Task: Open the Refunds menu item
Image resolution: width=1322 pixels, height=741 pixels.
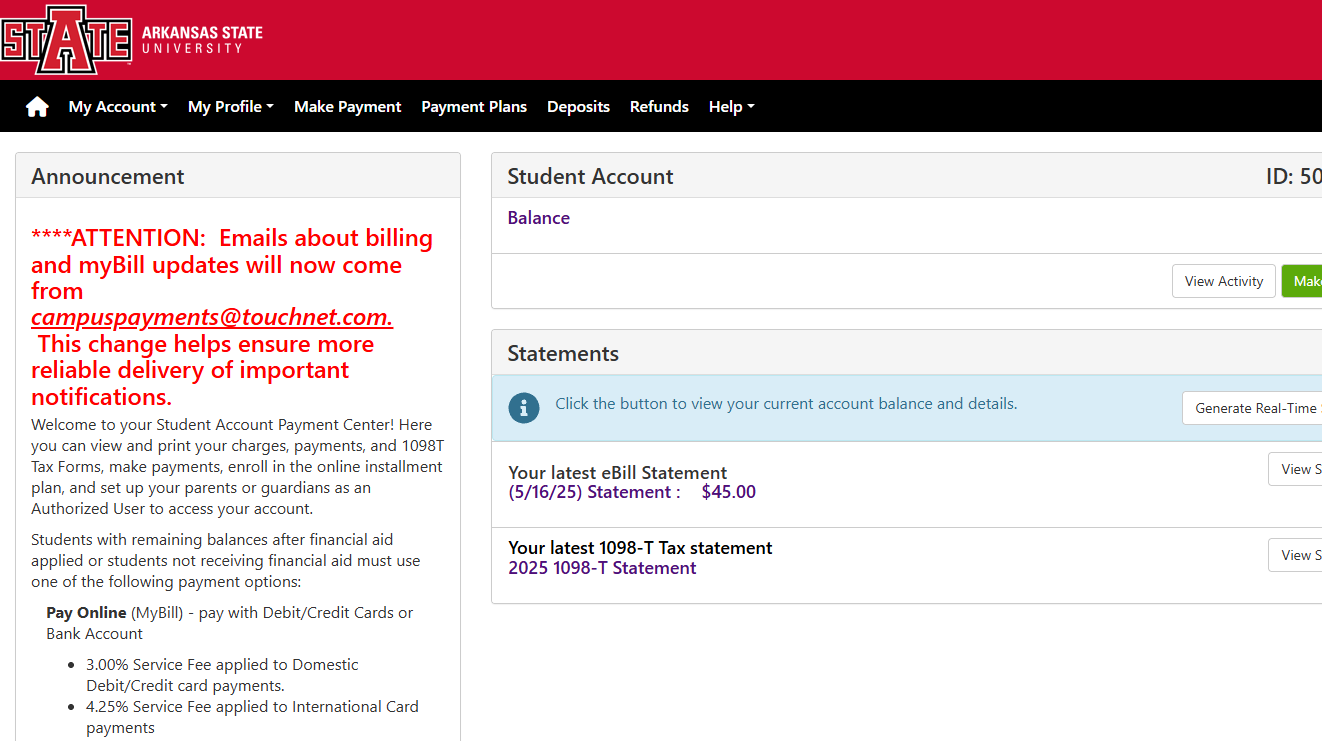Action: pyautogui.click(x=659, y=107)
